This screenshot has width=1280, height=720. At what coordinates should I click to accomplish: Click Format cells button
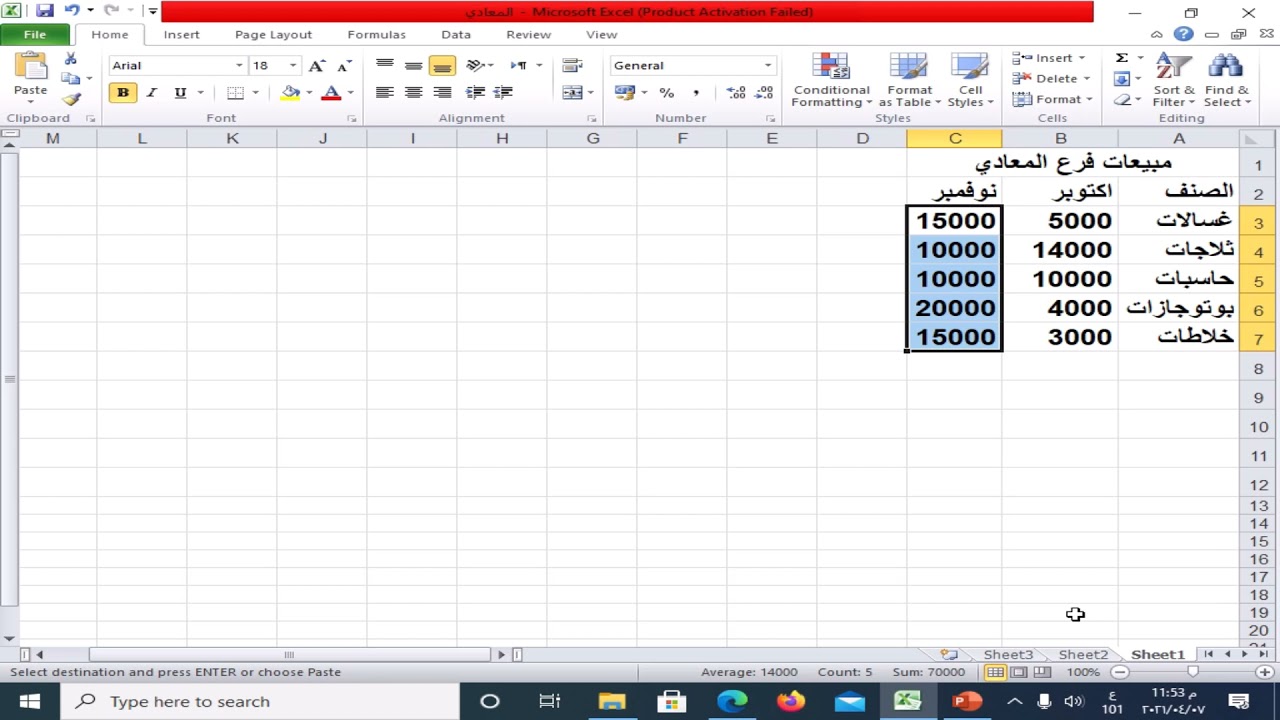point(1051,100)
